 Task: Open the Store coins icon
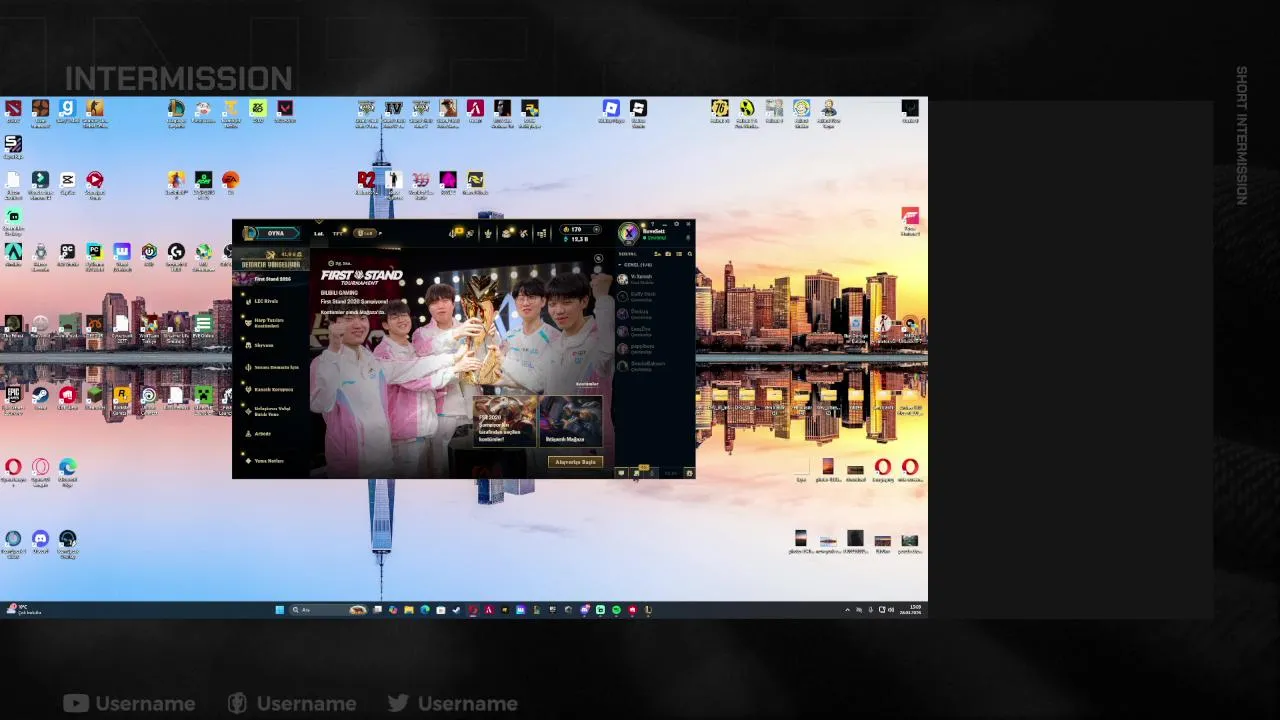pyautogui.click(x=541, y=233)
